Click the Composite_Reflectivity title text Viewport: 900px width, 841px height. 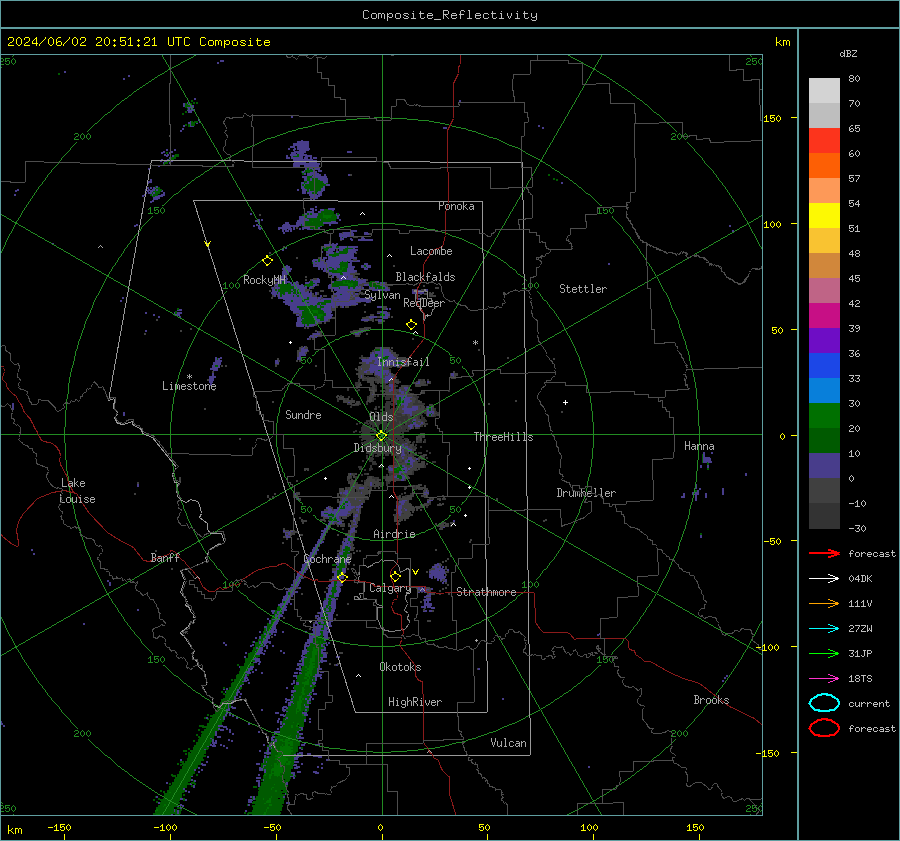[x=450, y=15]
